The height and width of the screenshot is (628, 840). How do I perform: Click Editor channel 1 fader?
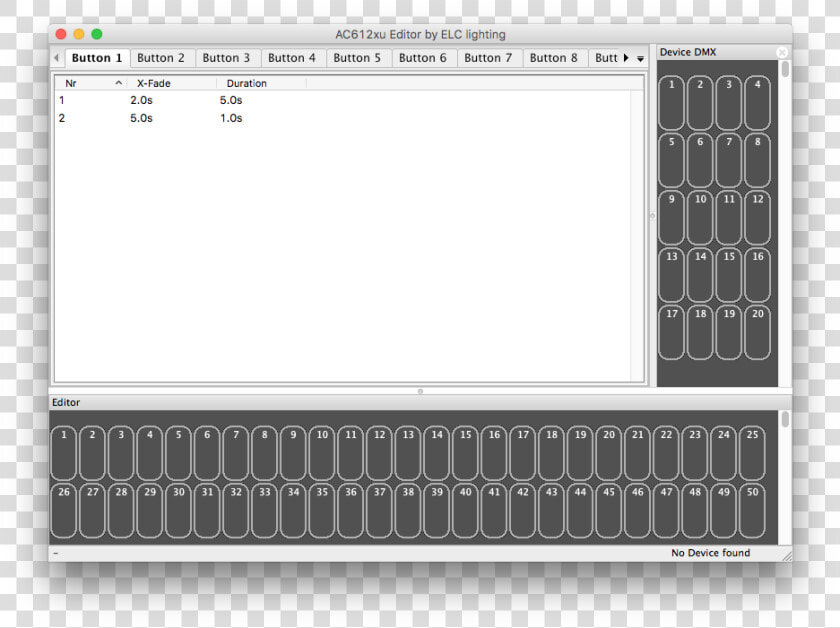64,453
